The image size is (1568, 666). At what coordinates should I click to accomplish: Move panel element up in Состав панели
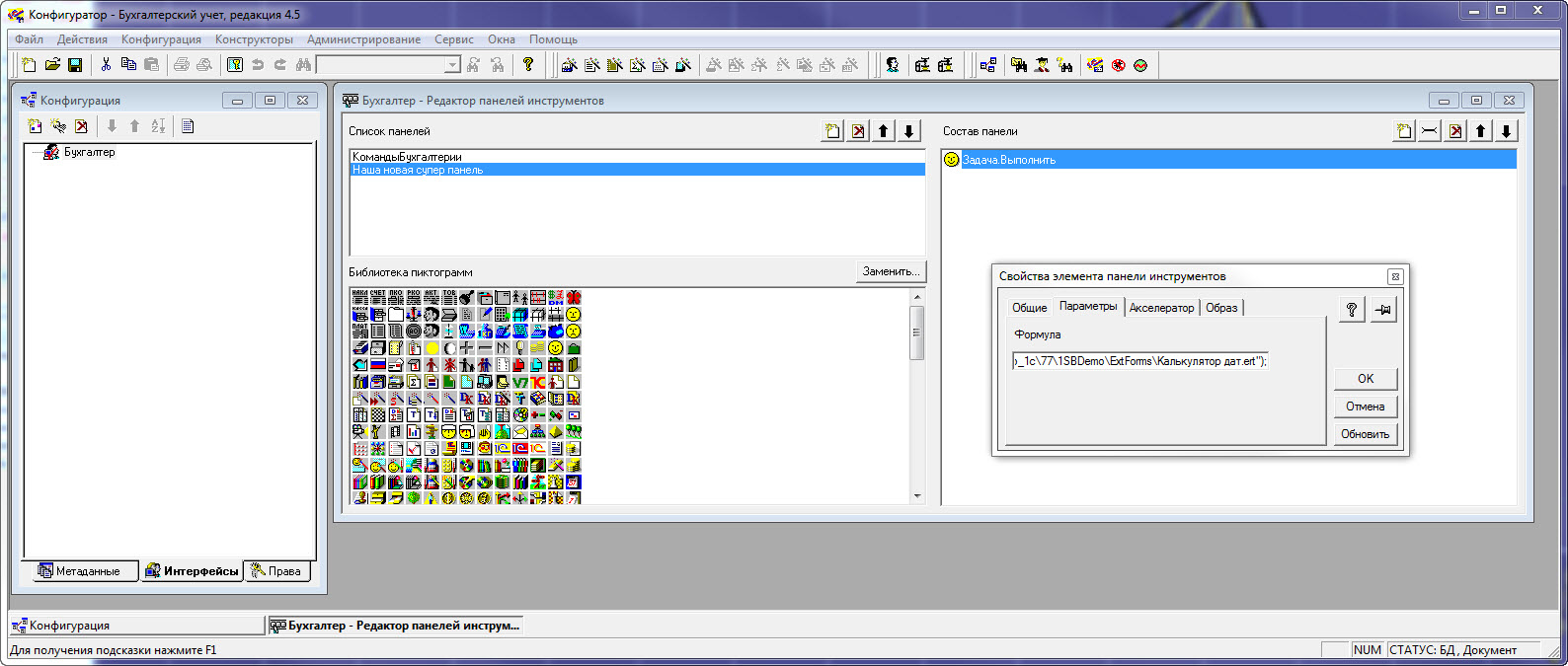coord(1481,131)
